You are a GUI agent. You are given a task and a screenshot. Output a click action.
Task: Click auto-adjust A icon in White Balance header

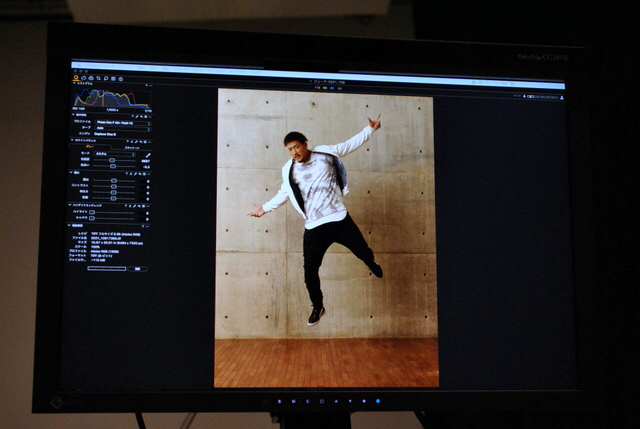132,142
